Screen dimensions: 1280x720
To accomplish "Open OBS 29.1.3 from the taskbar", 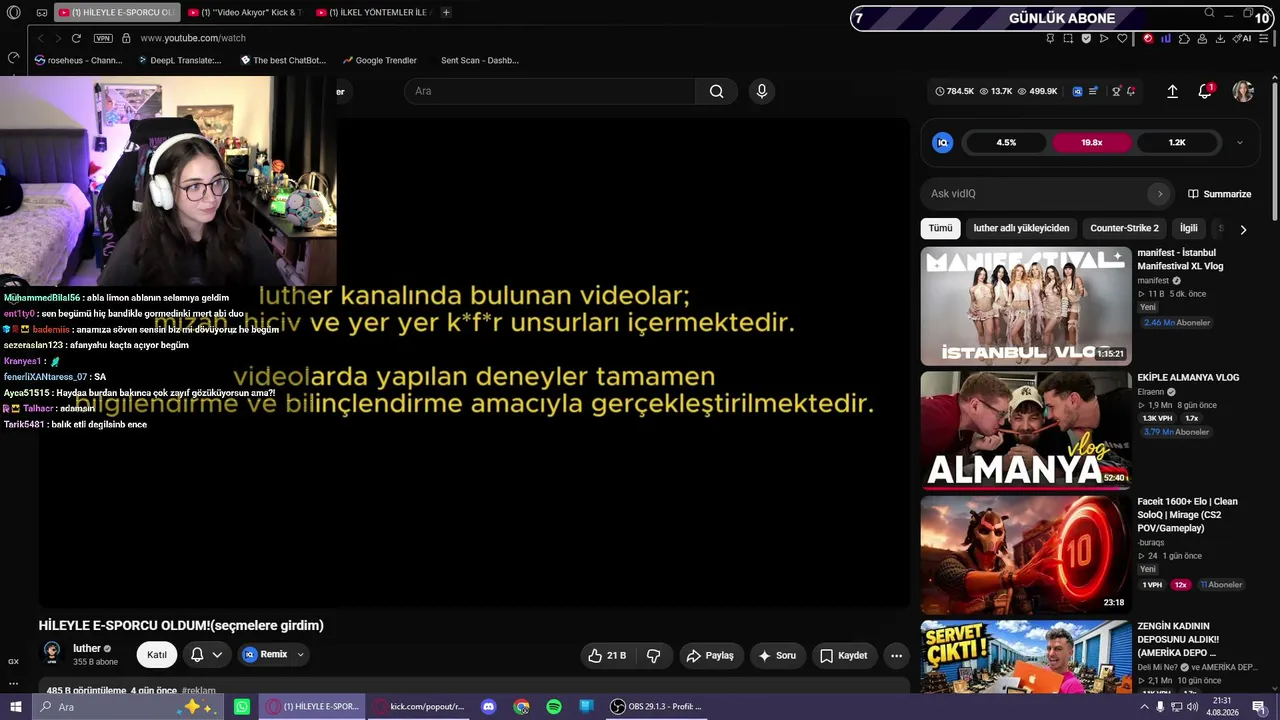I will tap(657, 707).
